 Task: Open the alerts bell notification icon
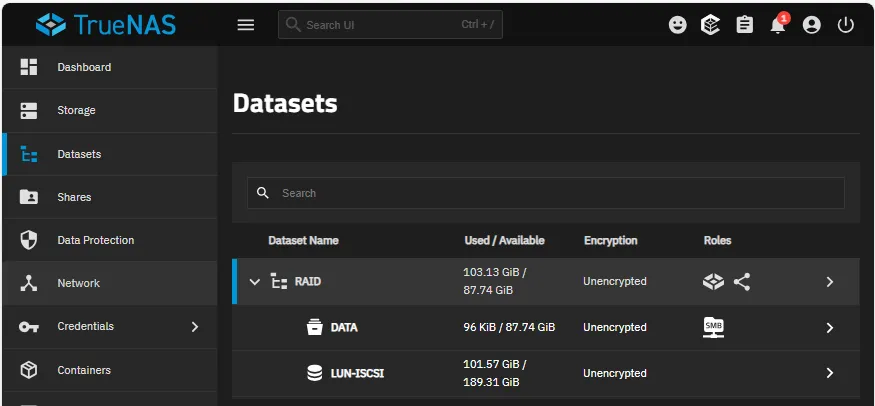tap(778, 25)
